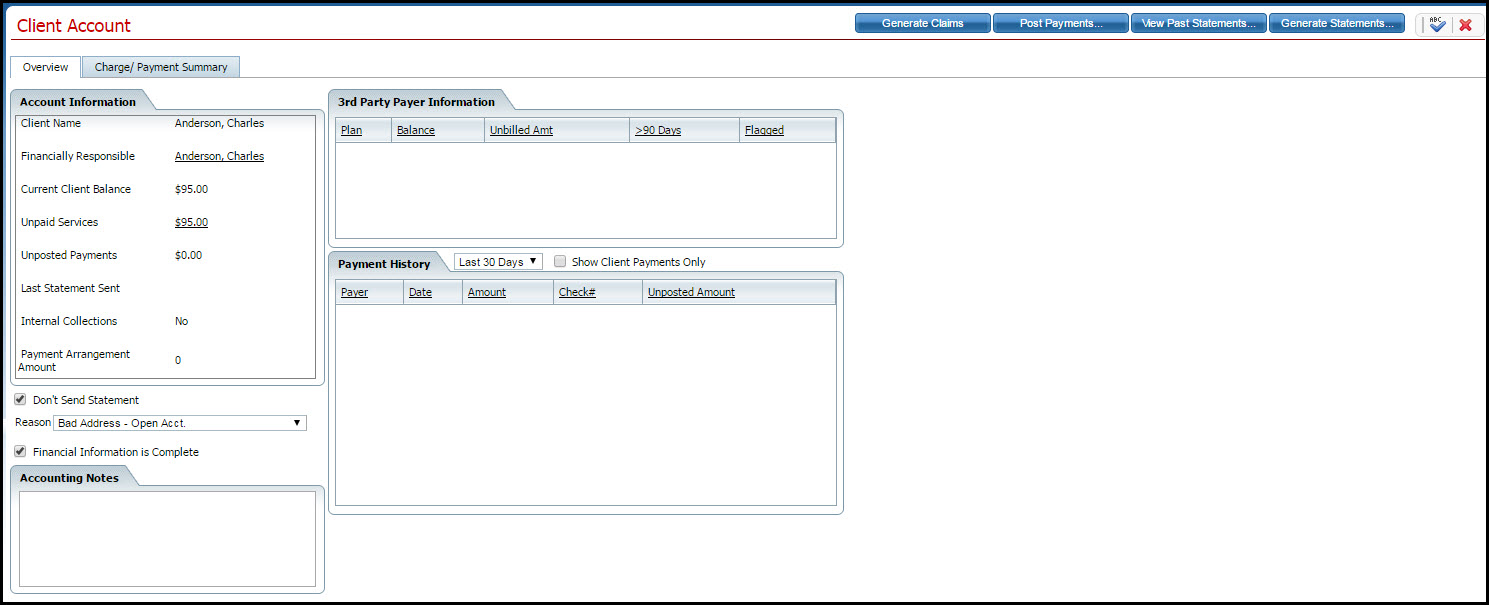Click inside the Accounting Notes field
Image resolution: width=1489 pixels, height=605 pixels.
[167, 540]
